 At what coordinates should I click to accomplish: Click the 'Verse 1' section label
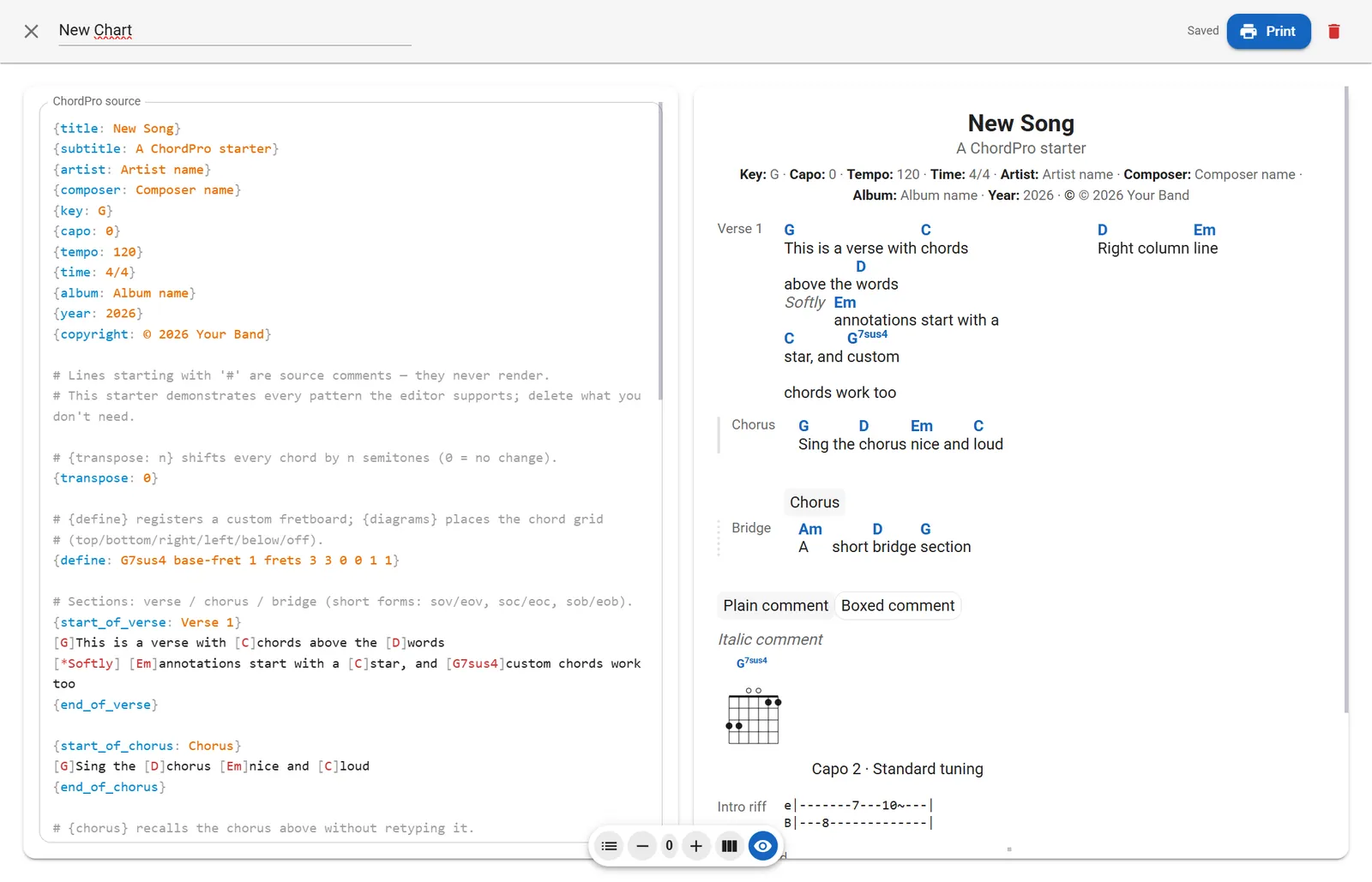click(x=739, y=229)
